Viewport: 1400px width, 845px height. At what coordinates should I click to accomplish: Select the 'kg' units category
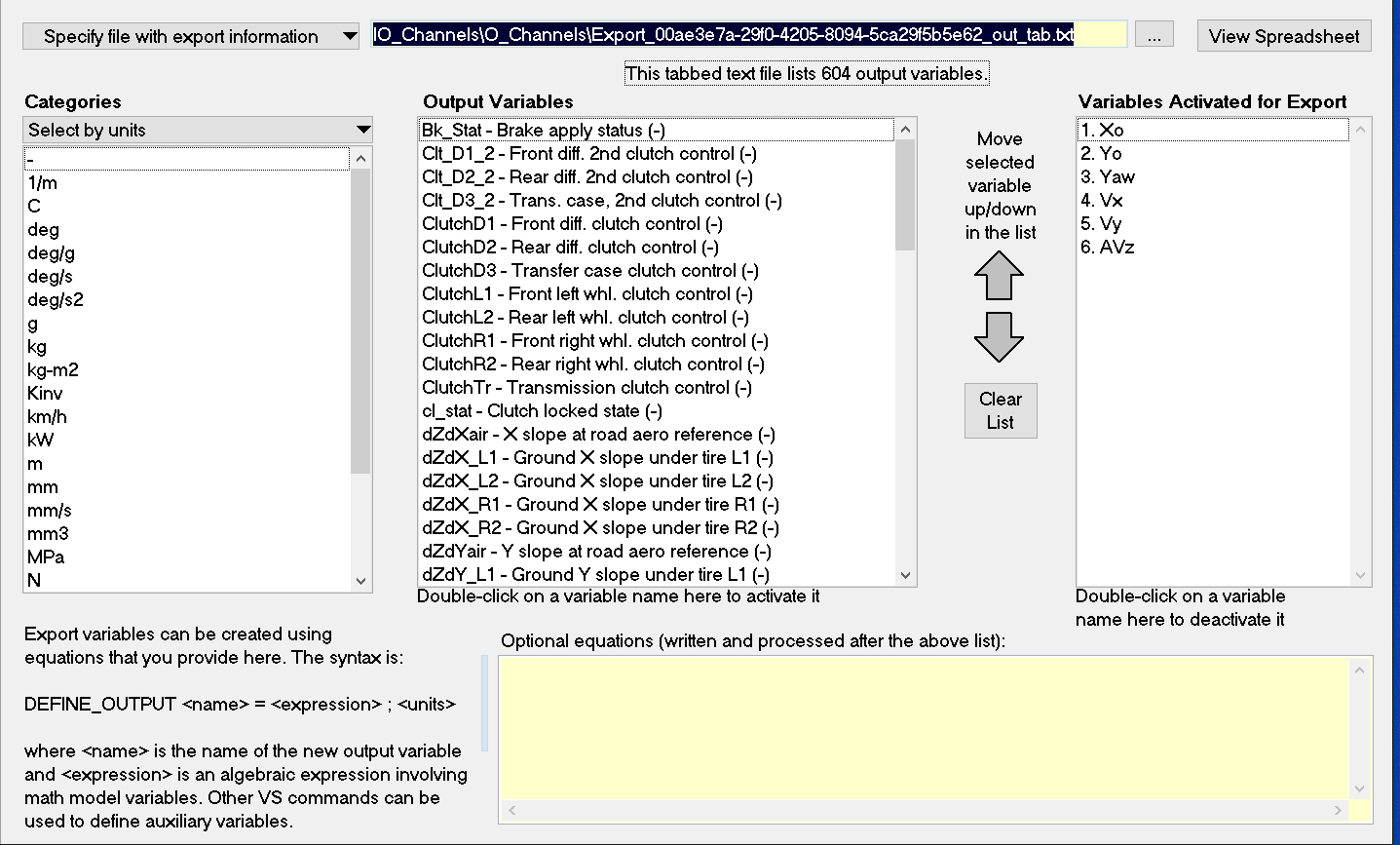click(187, 346)
